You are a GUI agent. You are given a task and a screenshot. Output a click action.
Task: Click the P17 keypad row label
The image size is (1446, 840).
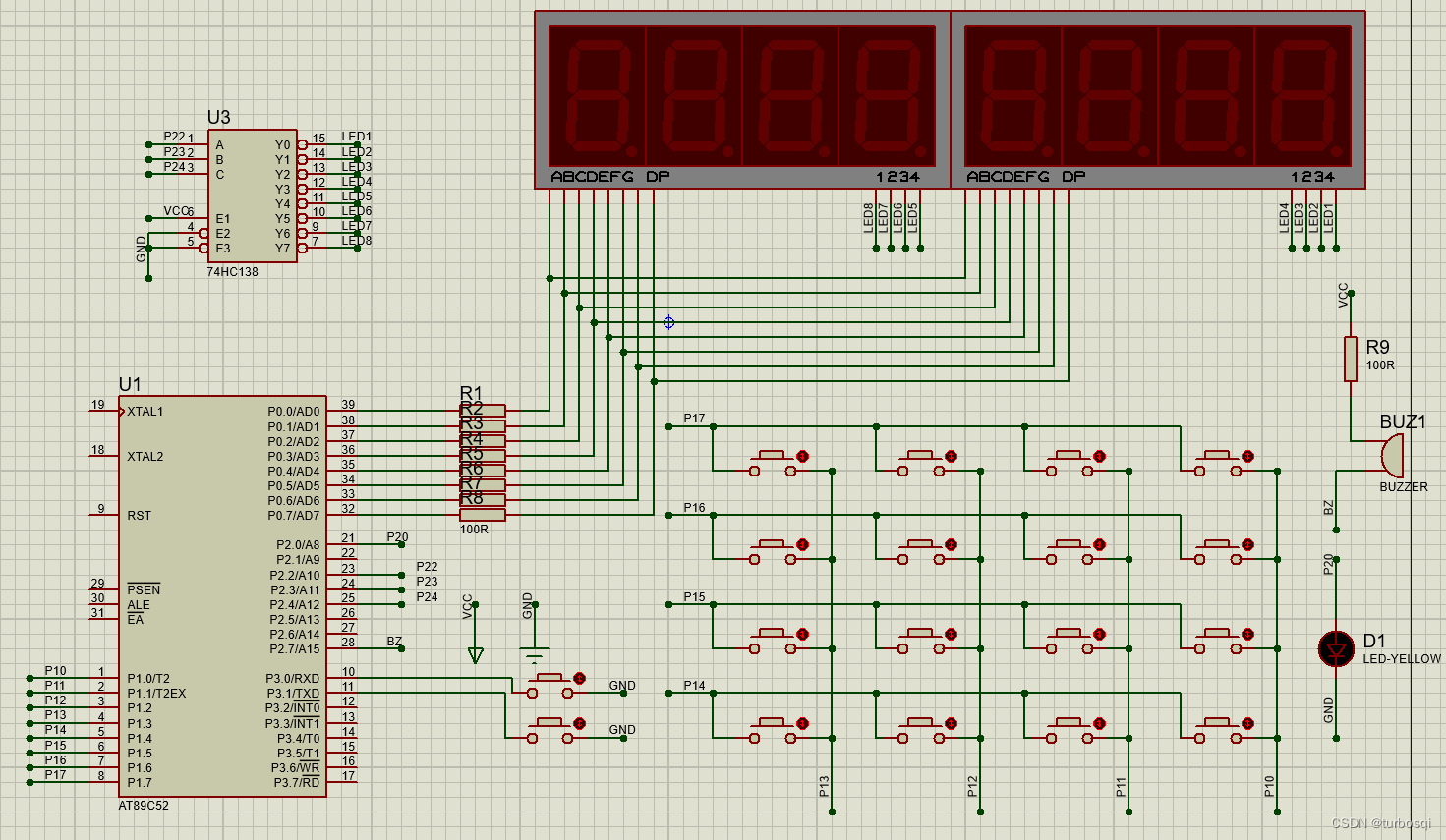click(x=695, y=419)
